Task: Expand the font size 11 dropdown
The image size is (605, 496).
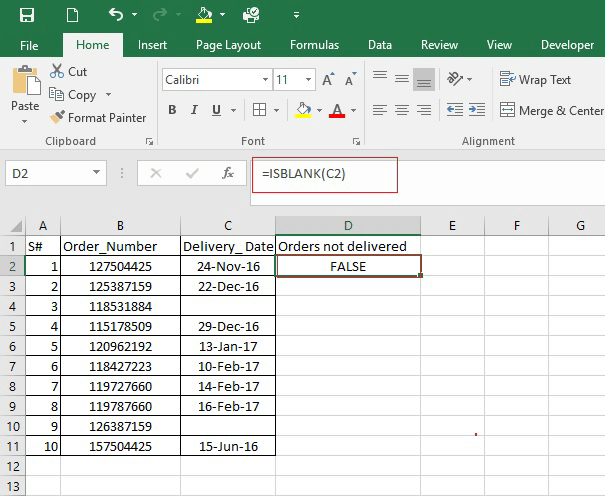Action: [x=308, y=79]
